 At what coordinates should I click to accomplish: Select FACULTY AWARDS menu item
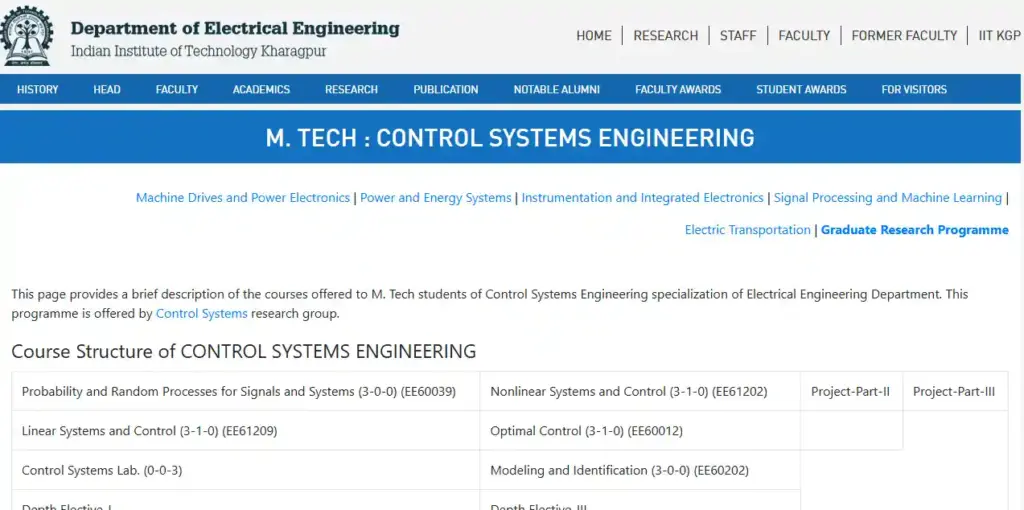pyautogui.click(x=678, y=90)
